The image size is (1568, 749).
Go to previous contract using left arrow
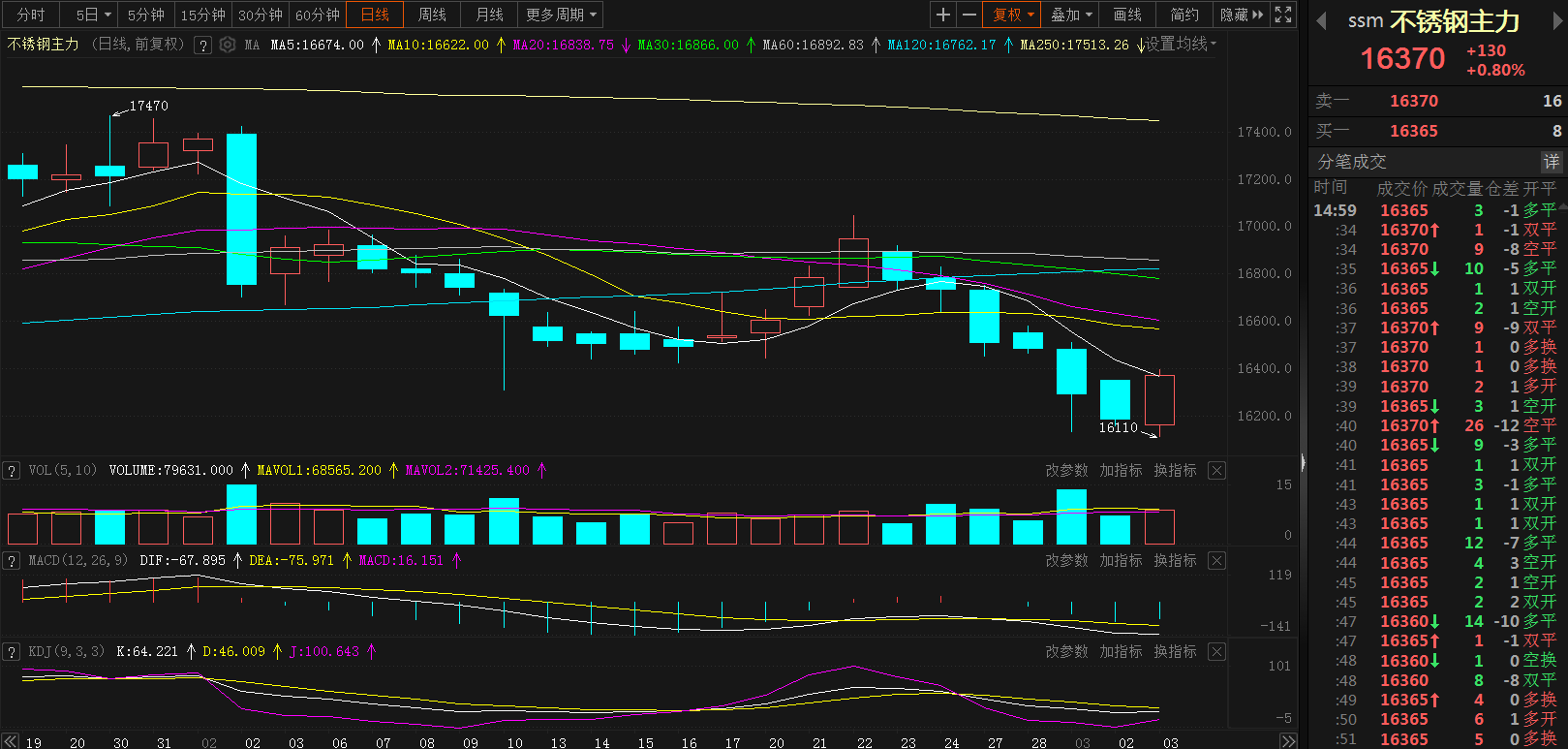tap(1320, 21)
